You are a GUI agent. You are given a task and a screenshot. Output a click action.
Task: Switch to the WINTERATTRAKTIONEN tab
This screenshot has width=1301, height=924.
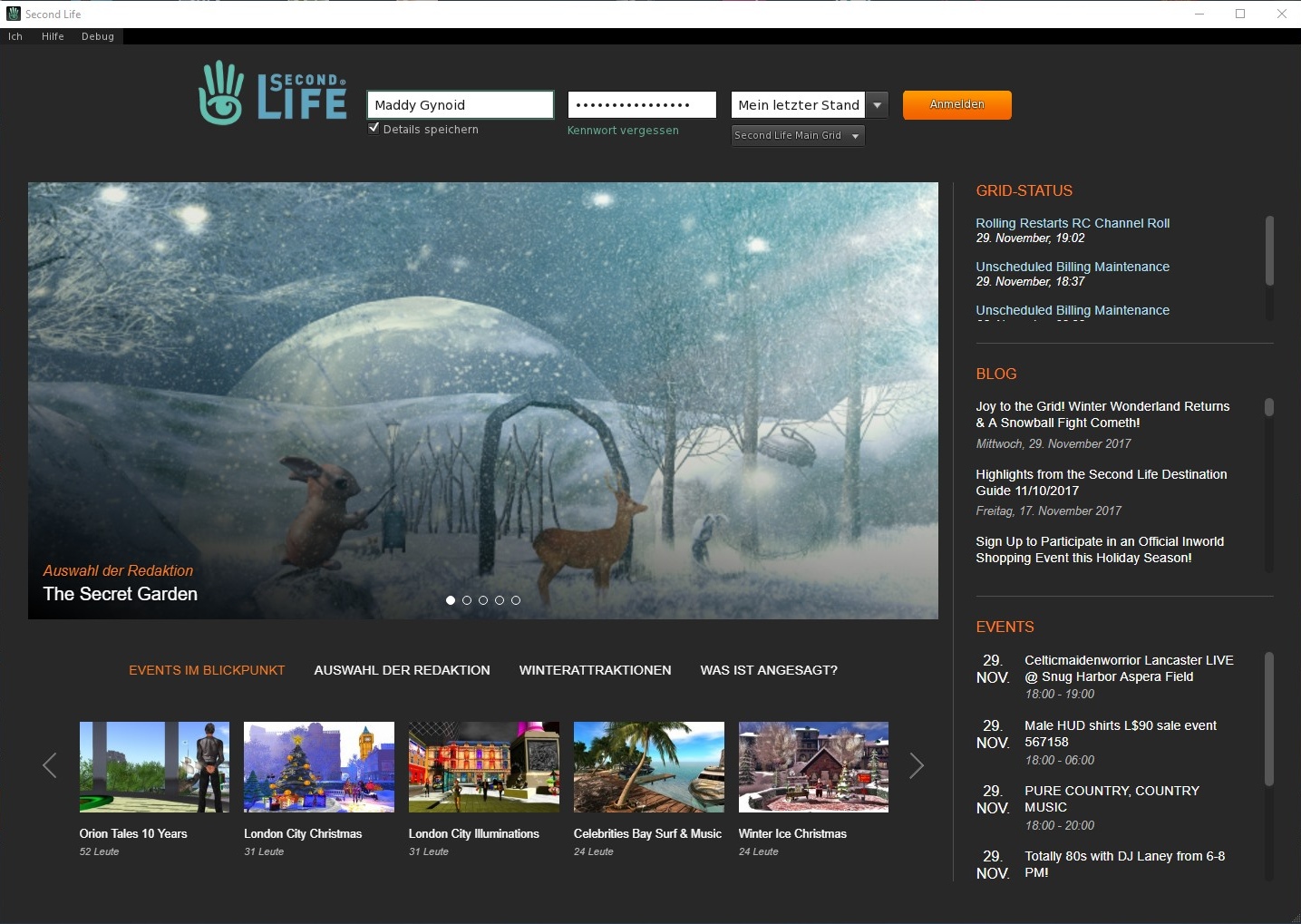click(x=595, y=670)
